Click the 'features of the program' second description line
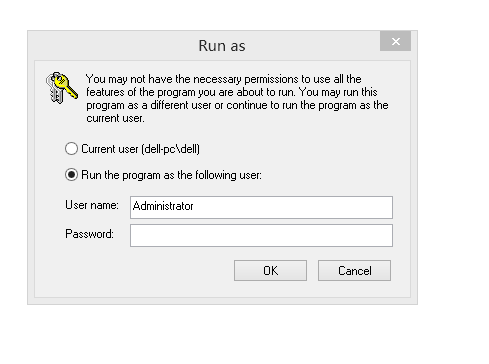The image size is (489, 364). click(232, 92)
